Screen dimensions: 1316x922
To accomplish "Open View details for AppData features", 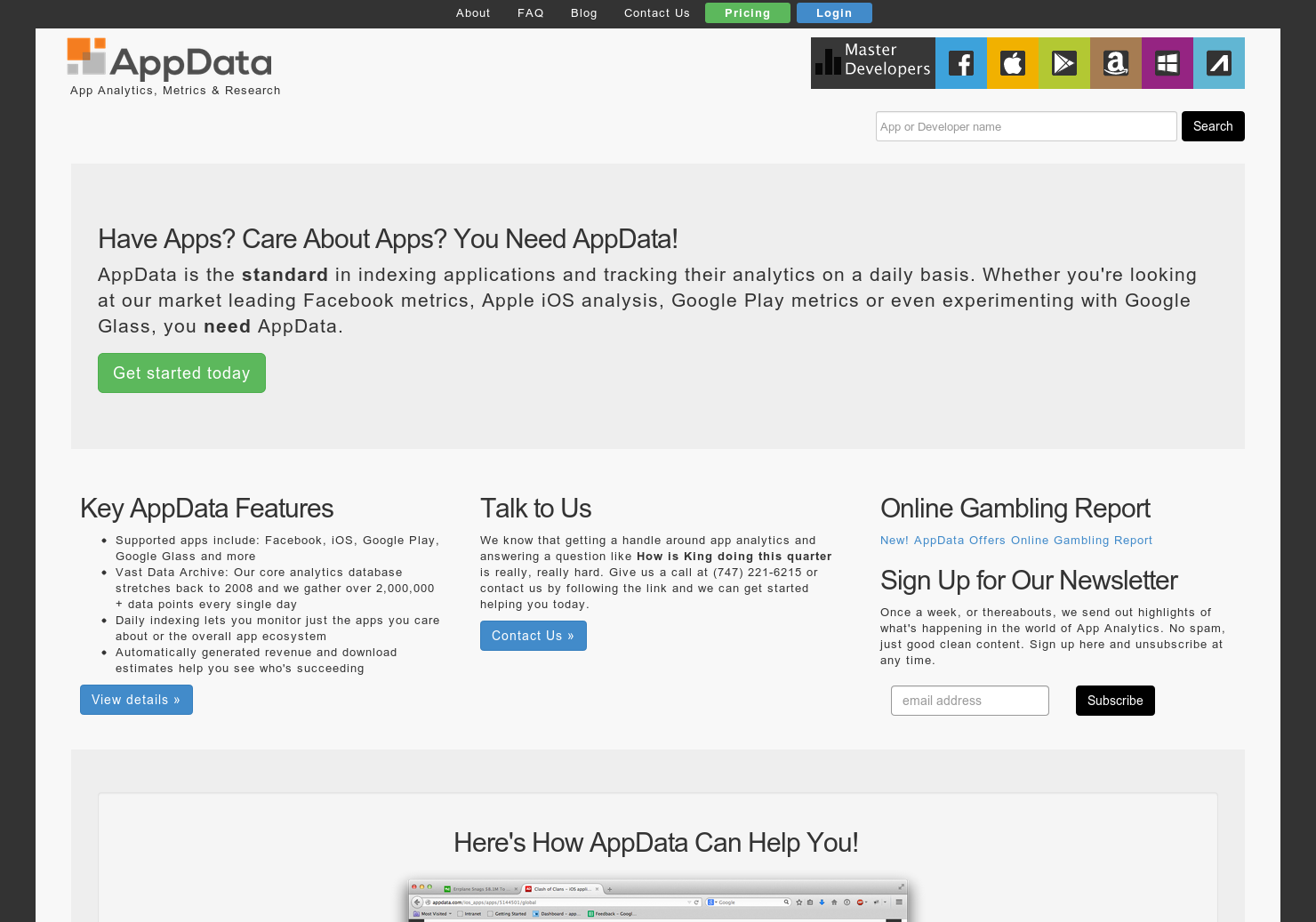I will point(135,700).
